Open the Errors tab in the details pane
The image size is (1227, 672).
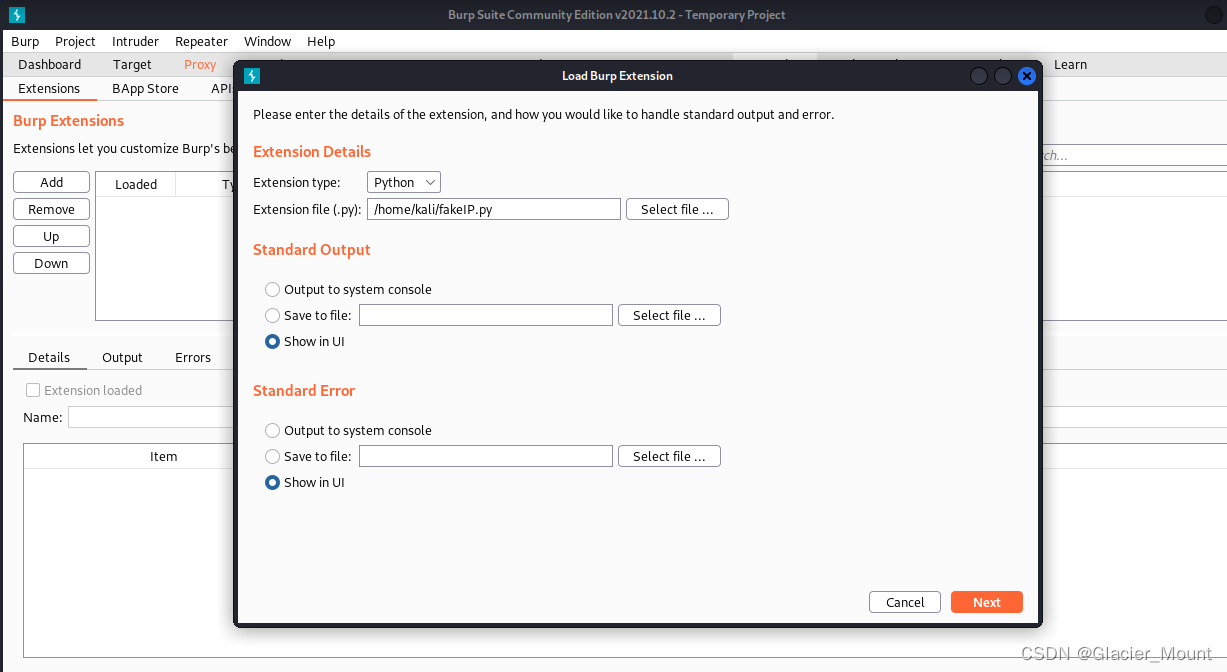193,357
